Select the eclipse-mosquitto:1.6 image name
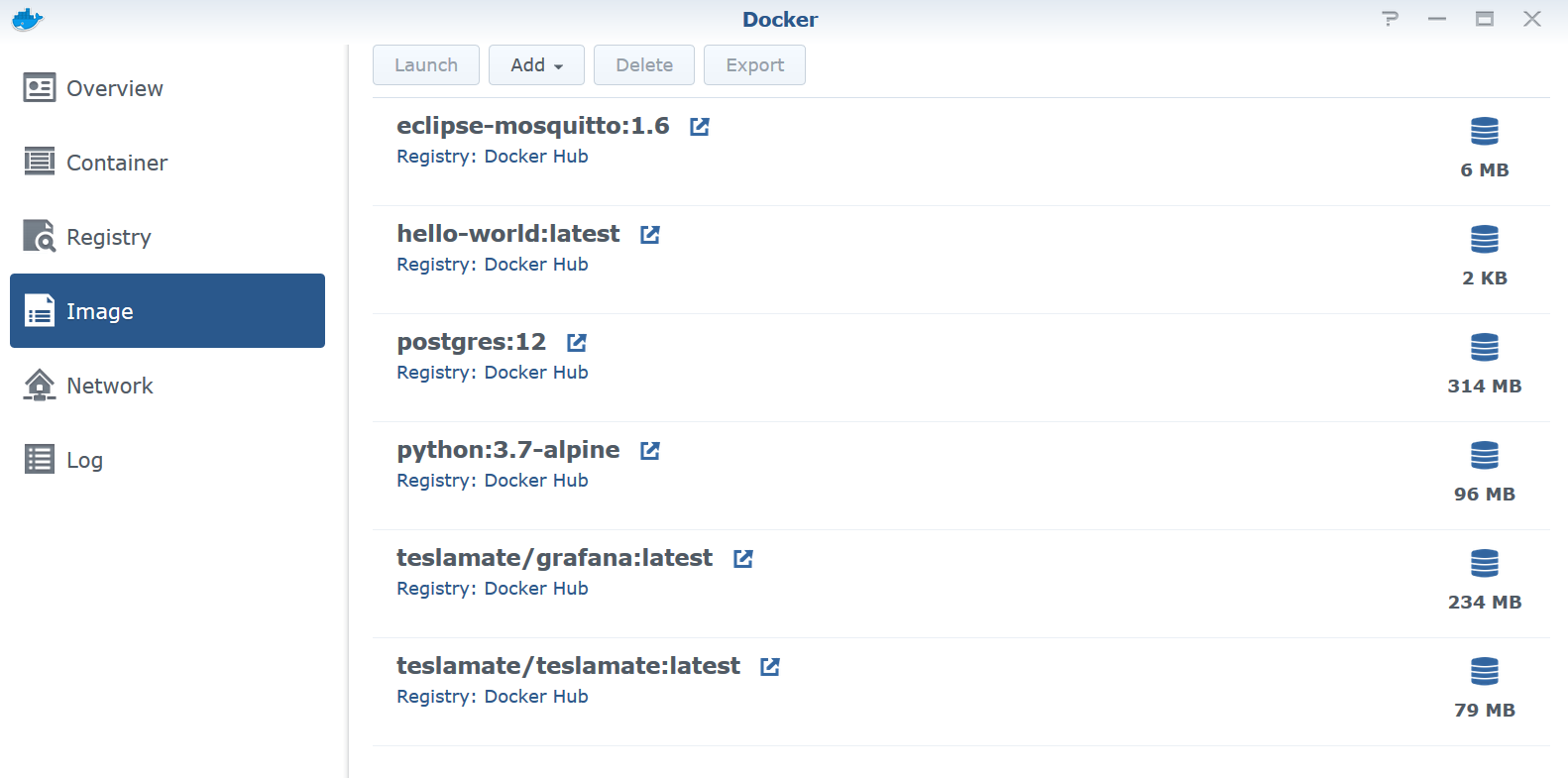The image size is (1568, 778). point(533,126)
